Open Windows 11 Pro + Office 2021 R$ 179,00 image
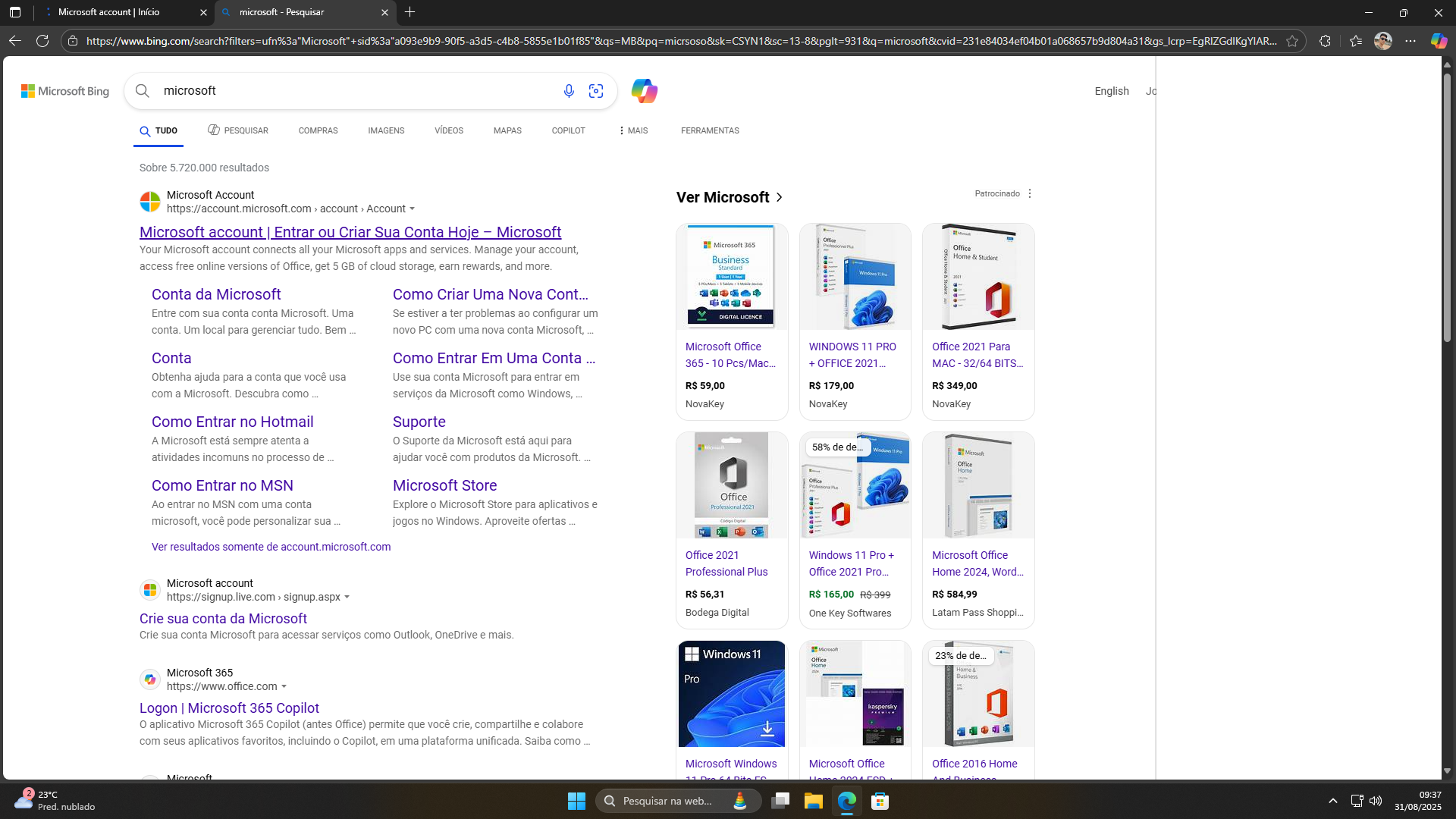 (x=855, y=276)
